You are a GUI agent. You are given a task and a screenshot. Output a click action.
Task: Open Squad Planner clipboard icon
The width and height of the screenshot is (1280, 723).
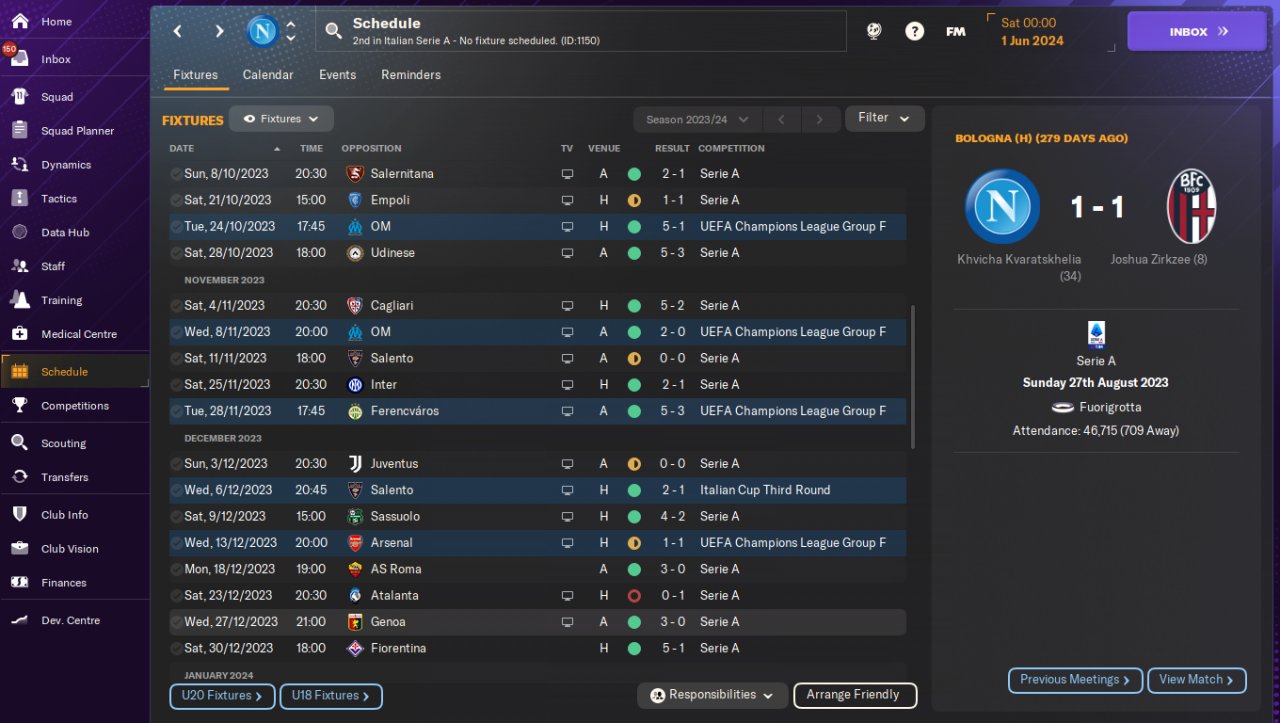point(19,131)
